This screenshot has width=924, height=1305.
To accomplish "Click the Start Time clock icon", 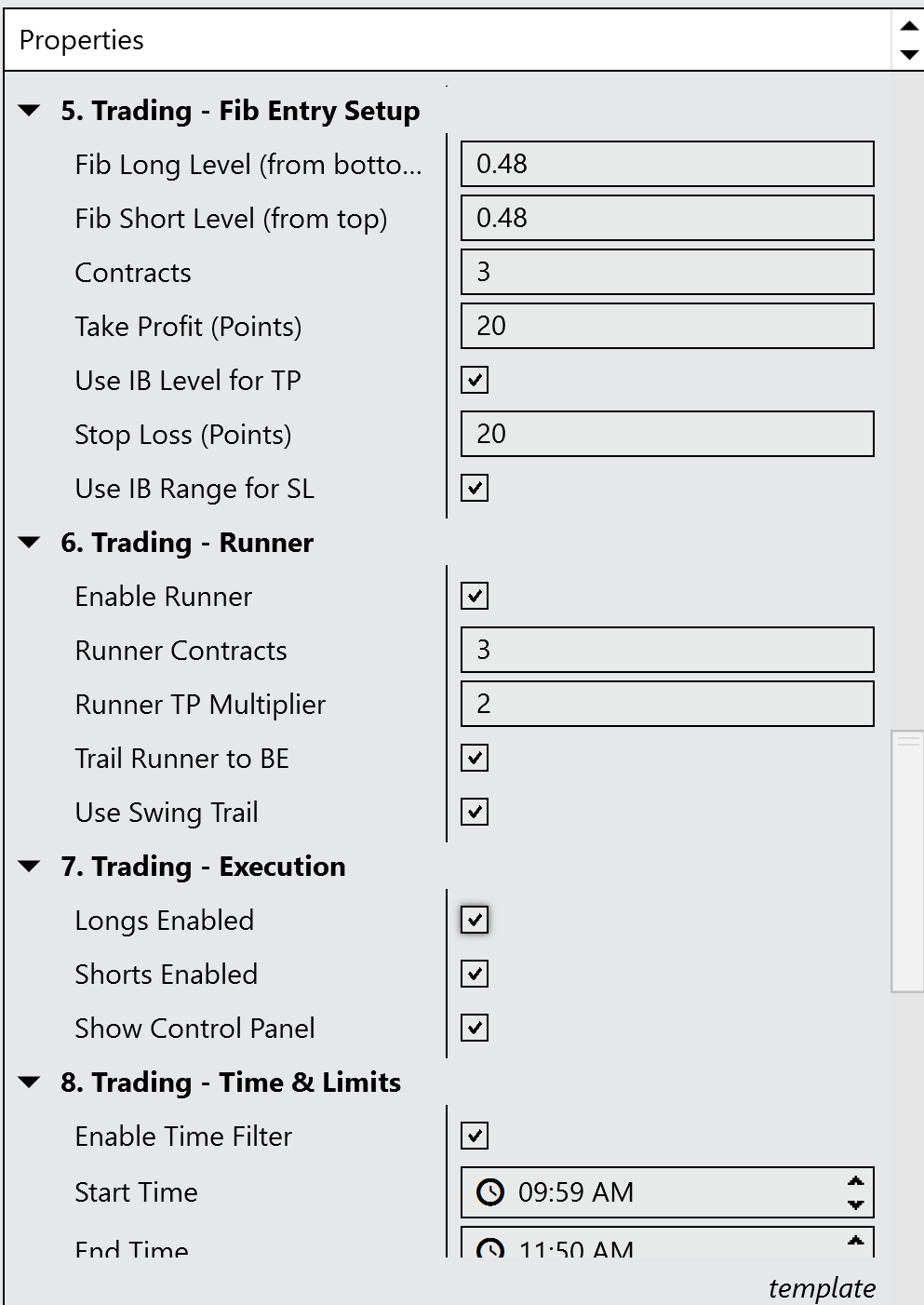I will pos(490,1192).
